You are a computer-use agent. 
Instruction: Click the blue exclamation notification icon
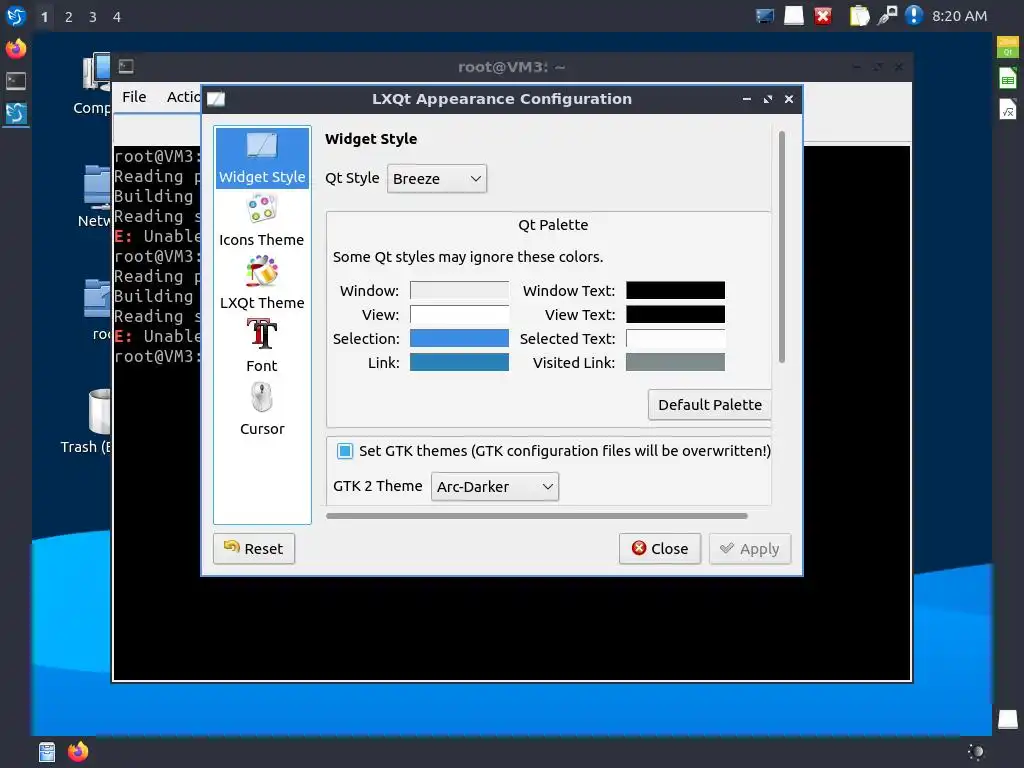tap(914, 16)
